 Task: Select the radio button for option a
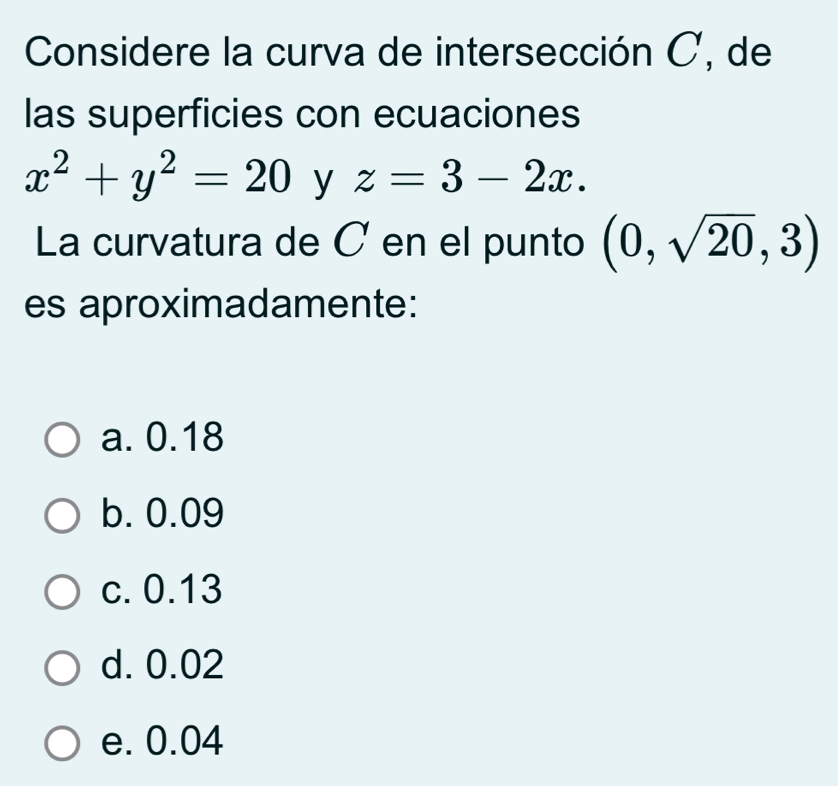(x=63, y=440)
